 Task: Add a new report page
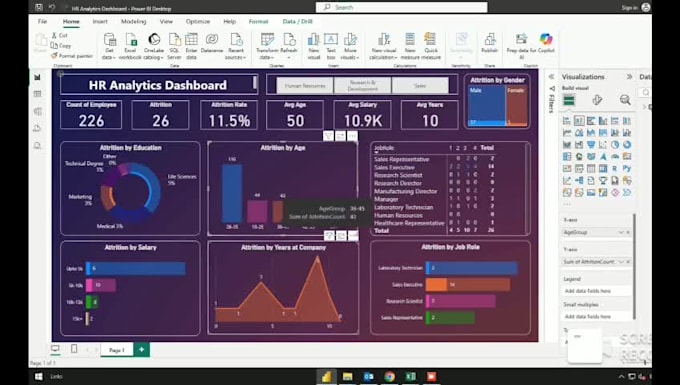pos(141,349)
